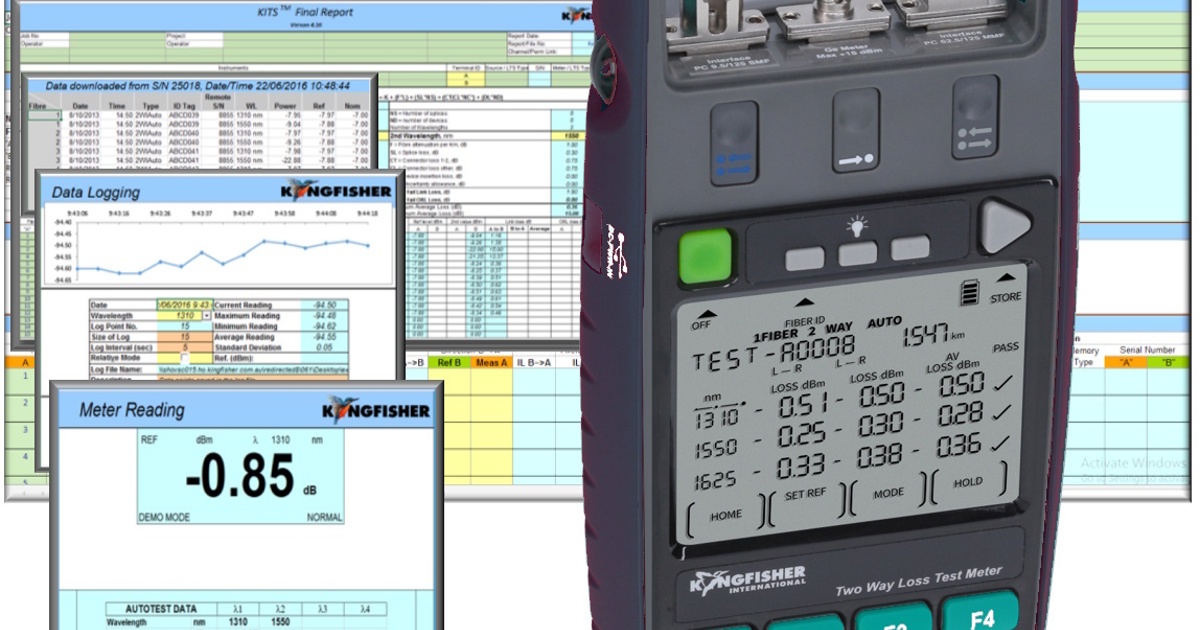Select SET REF soft key on LCD
1200x630 pixels.
[x=805, y=494]
